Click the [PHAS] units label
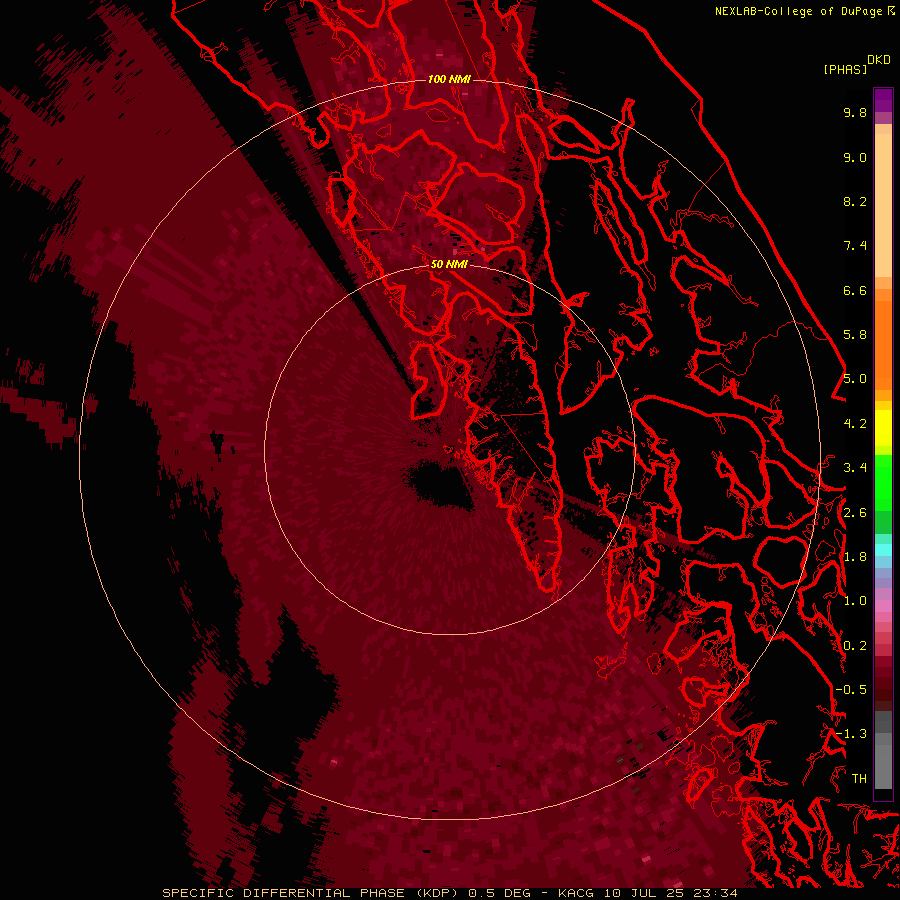The image size is (900, 900). (845, 69)
